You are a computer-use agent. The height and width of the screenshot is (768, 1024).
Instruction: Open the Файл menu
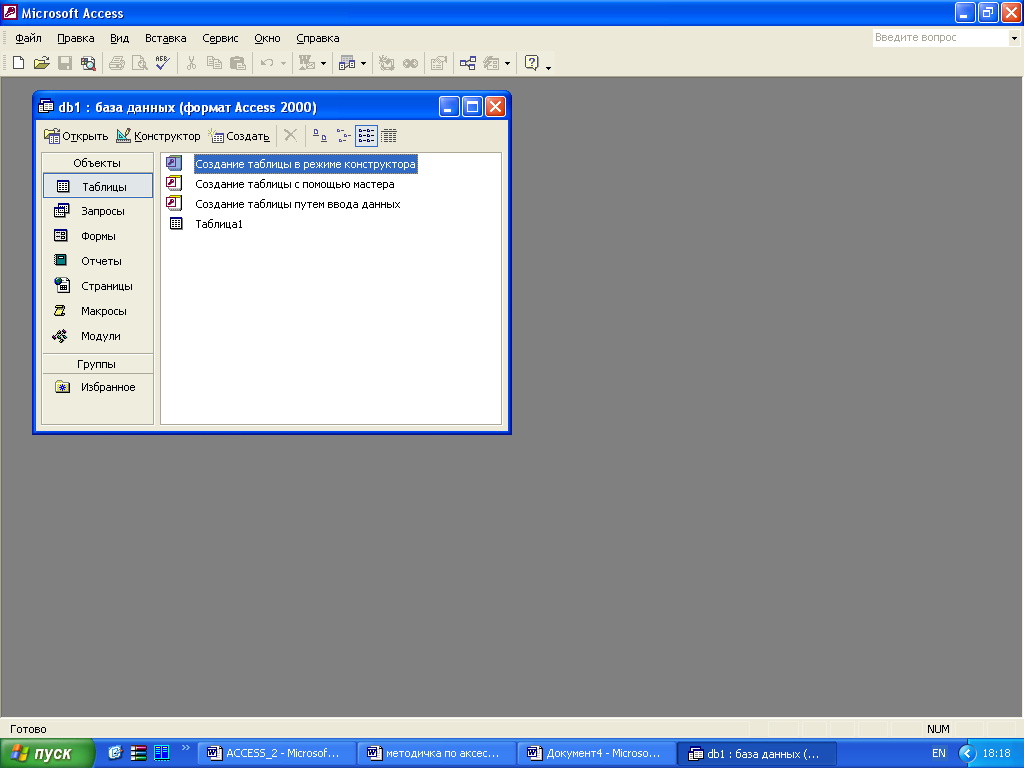coord(28,38)
